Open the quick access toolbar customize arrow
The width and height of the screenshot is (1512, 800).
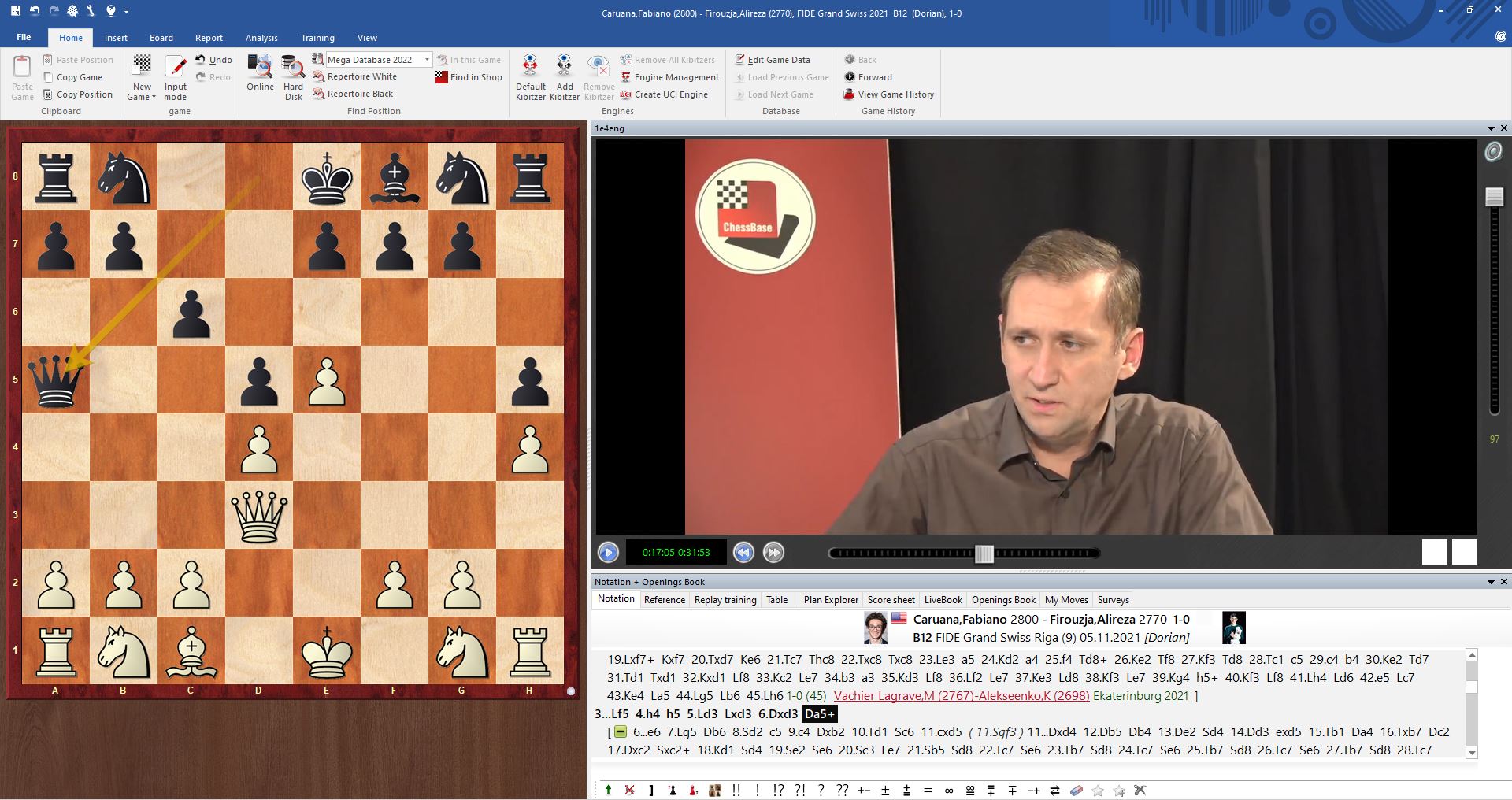point(126,11)
